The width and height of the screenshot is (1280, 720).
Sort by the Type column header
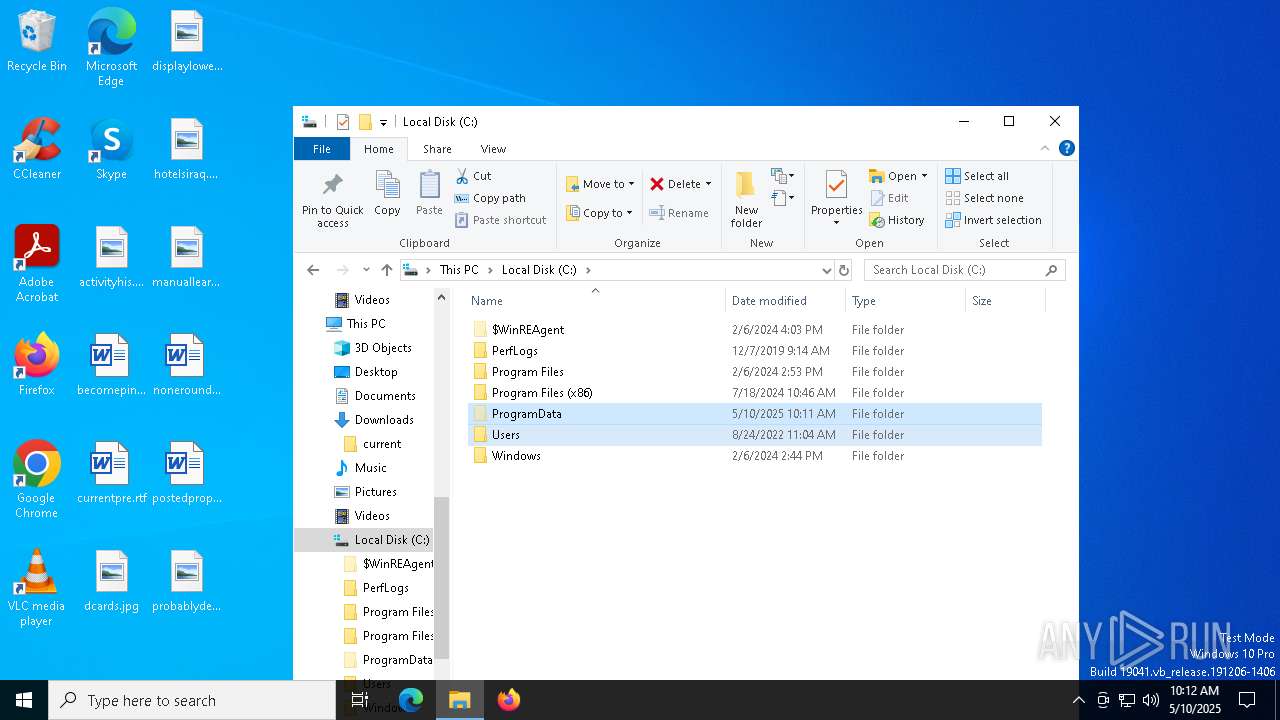pos(905,301)
